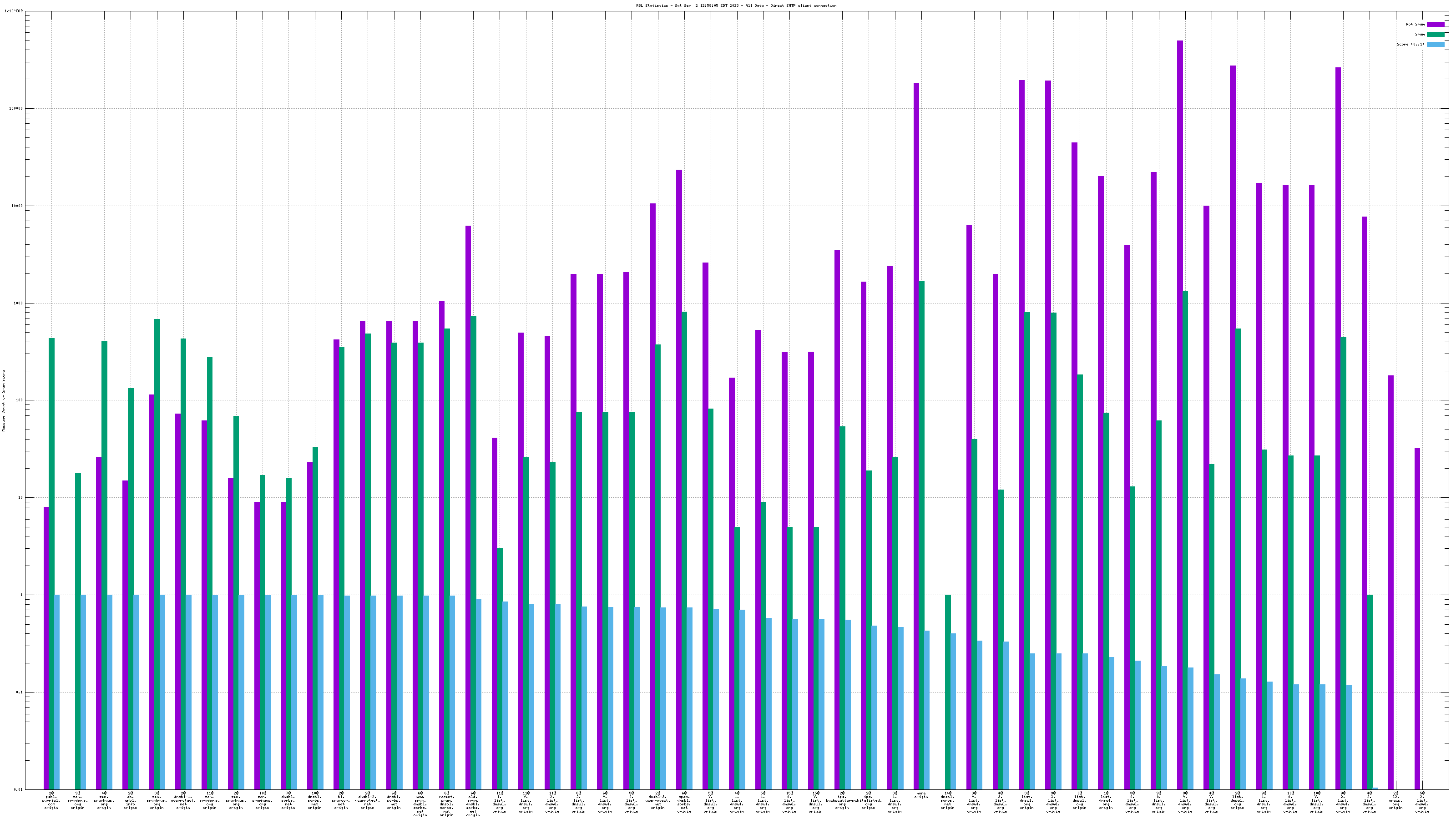1456x819 pixels.
Task: Click the RBL Statistics chart title
Action: (x=736, y=5)
